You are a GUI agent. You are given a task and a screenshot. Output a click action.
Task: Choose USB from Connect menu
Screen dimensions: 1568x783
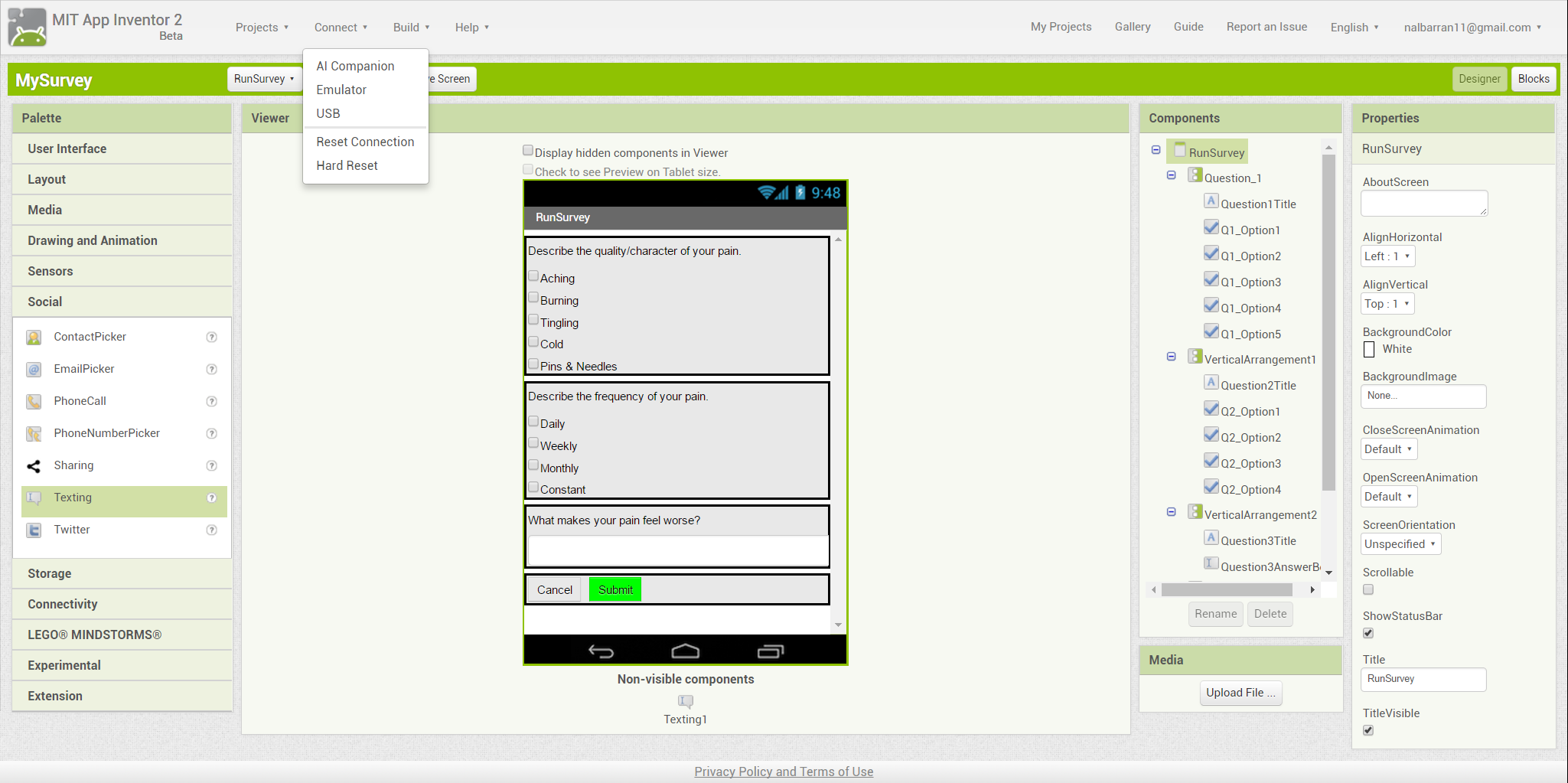[365, 114]
